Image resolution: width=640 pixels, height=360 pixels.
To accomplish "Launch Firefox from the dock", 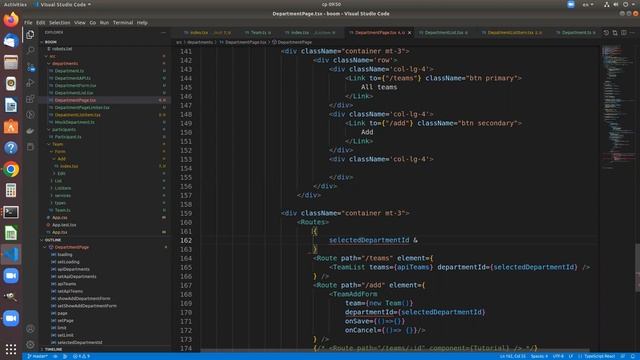I will [11, 20].
